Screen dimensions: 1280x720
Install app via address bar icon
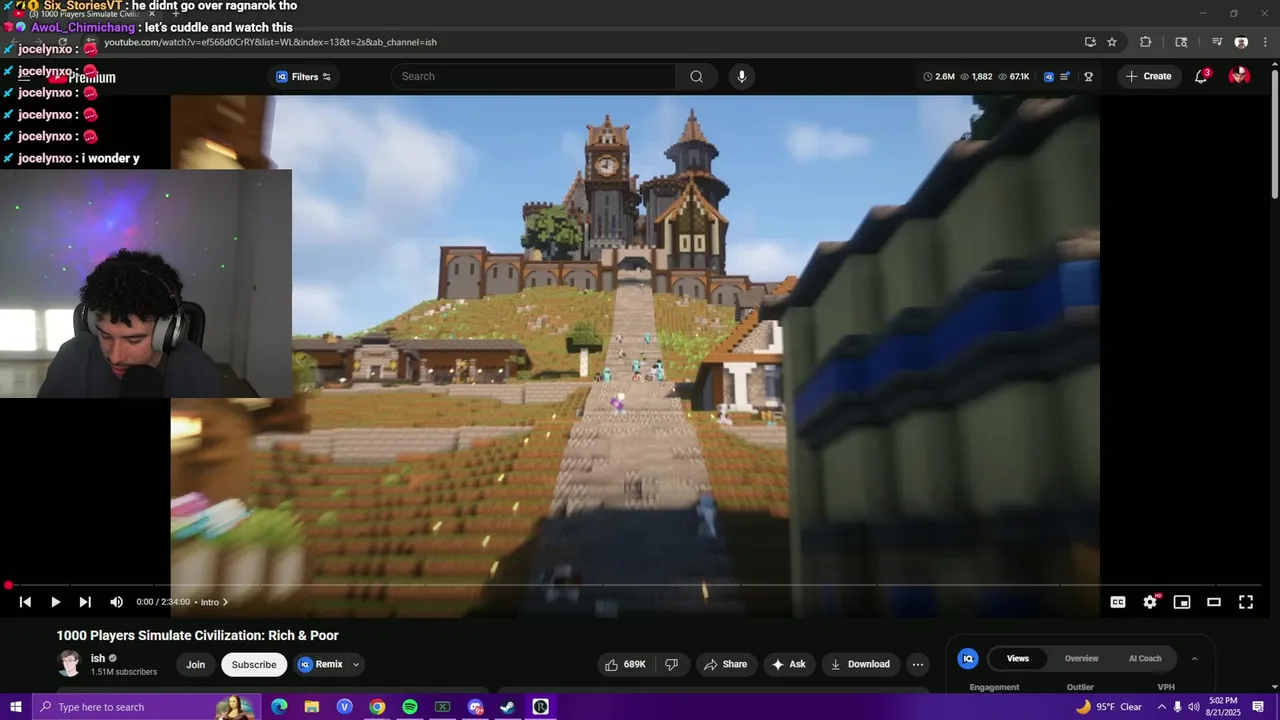(1090, 42)
